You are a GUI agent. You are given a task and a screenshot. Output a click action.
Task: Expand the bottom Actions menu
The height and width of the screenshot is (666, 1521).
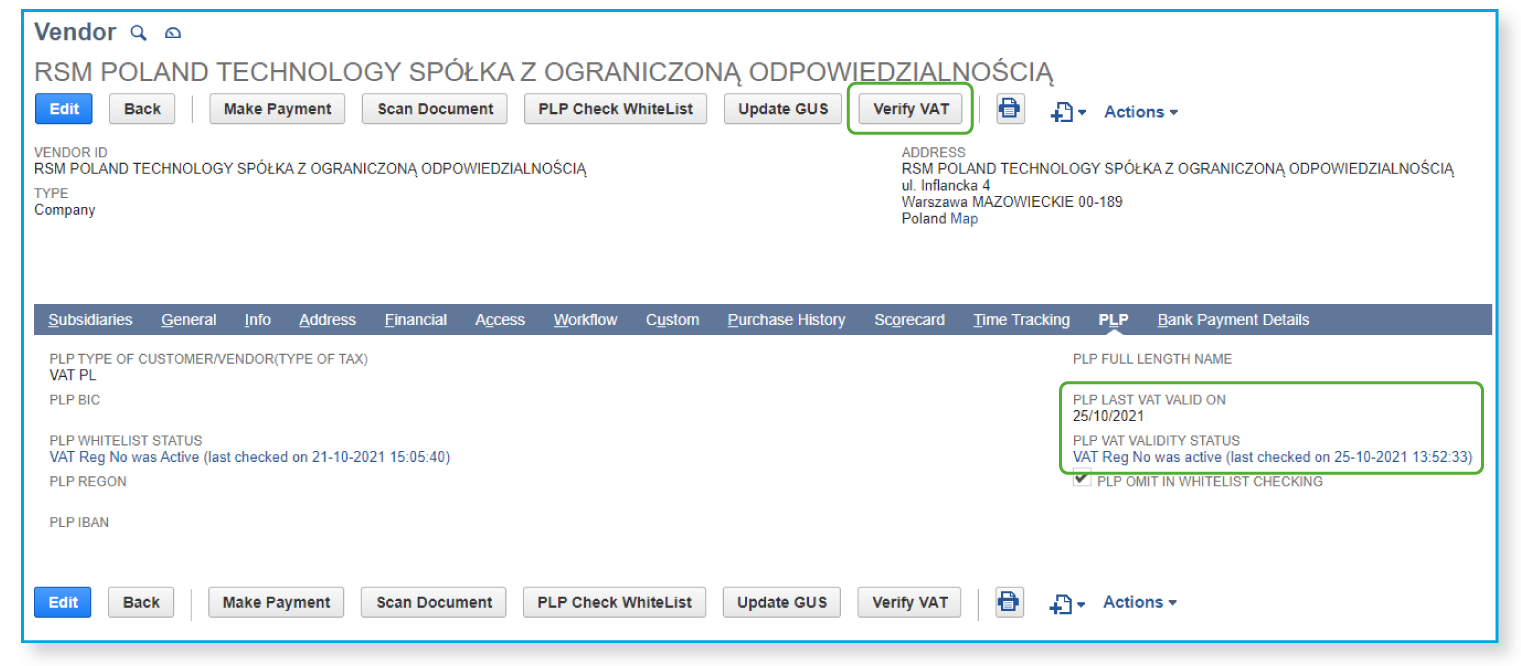pyautogui.click(x=1140, y=602)
